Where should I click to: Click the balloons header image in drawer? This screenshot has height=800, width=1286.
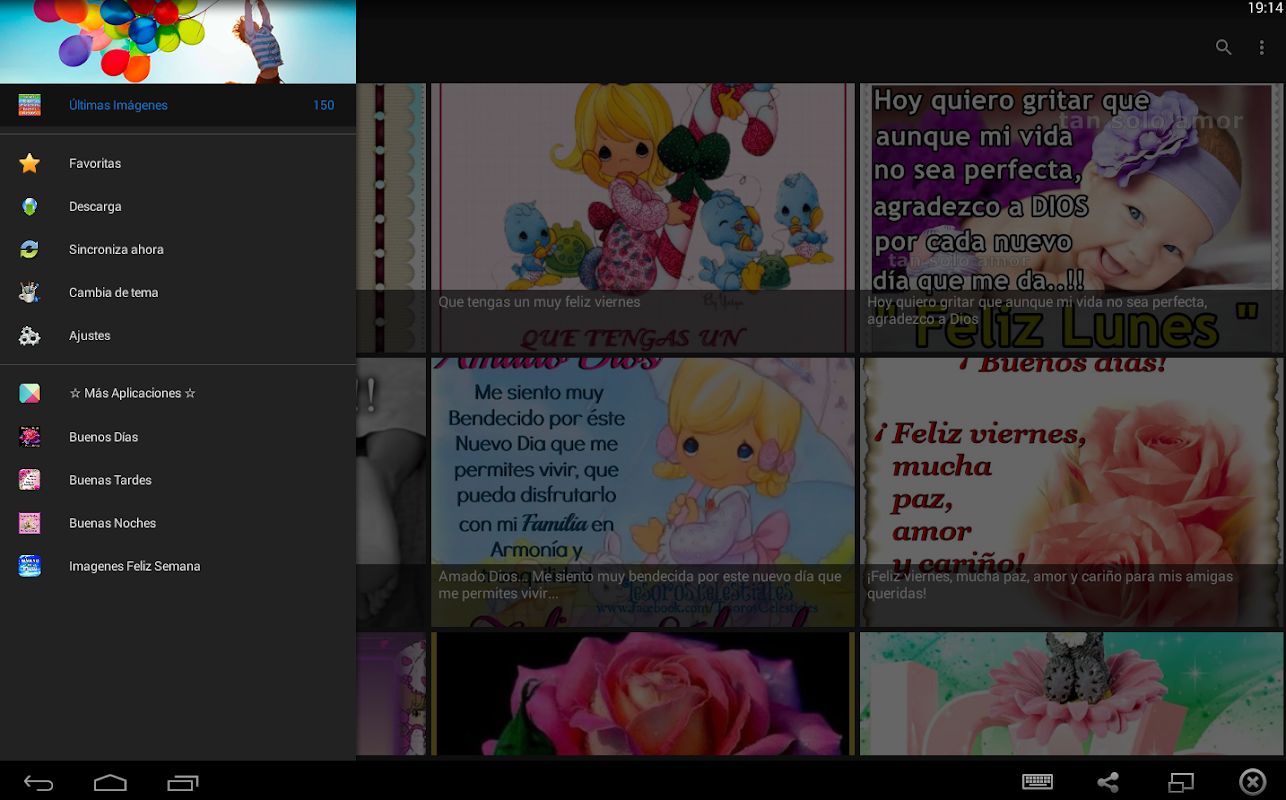point(178,42)
